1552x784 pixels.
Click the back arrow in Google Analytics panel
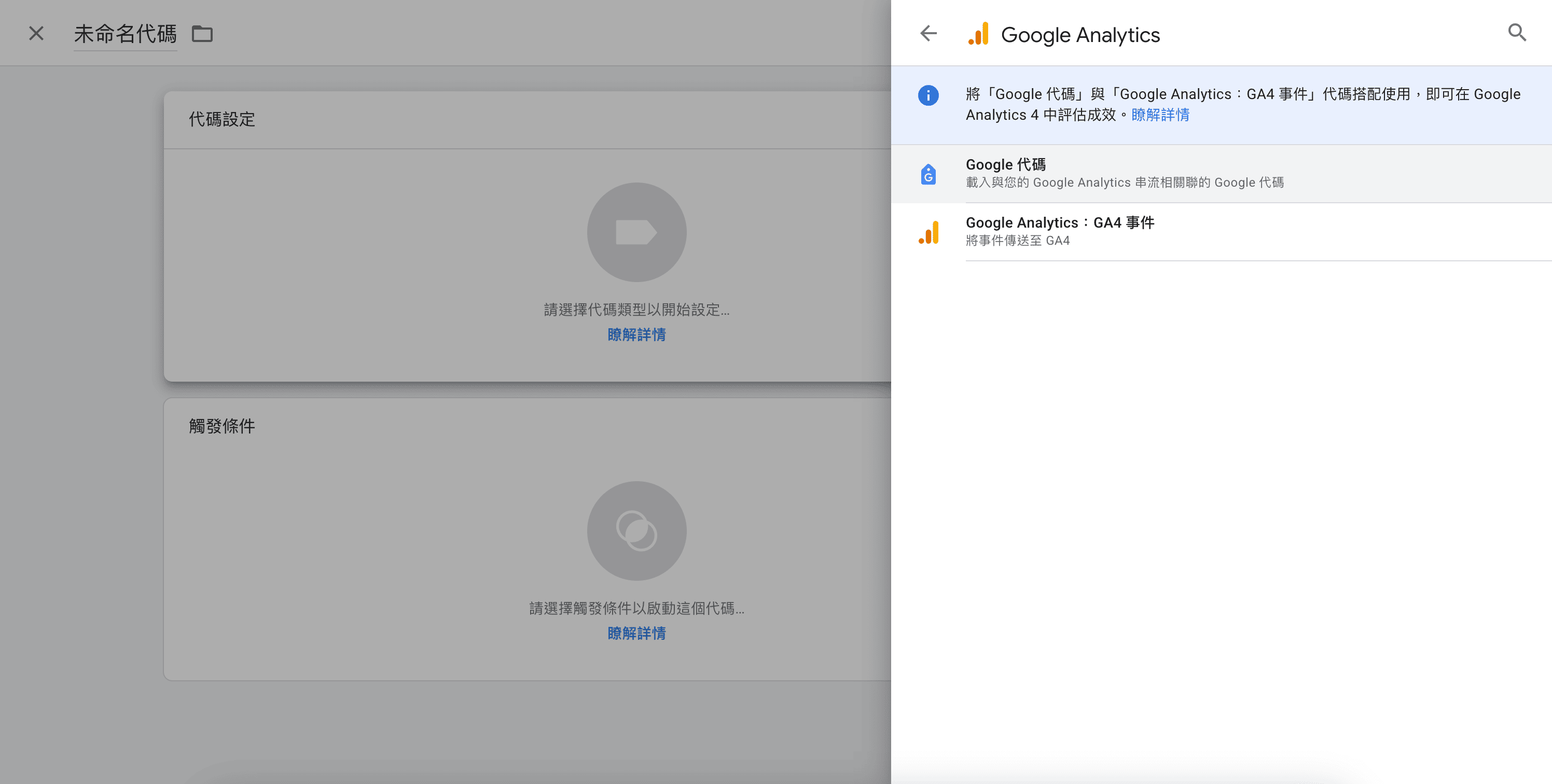[x=929, y=33]
